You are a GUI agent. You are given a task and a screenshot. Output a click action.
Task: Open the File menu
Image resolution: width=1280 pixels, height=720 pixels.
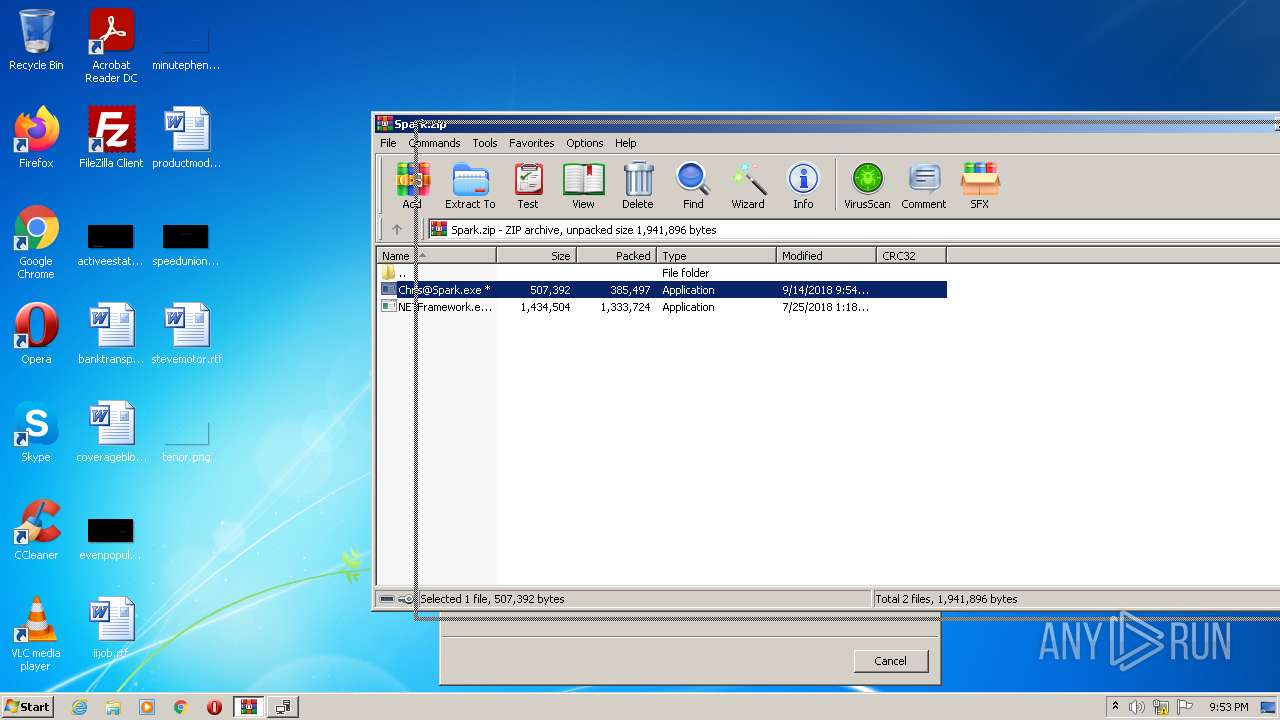tap(388, 143)
